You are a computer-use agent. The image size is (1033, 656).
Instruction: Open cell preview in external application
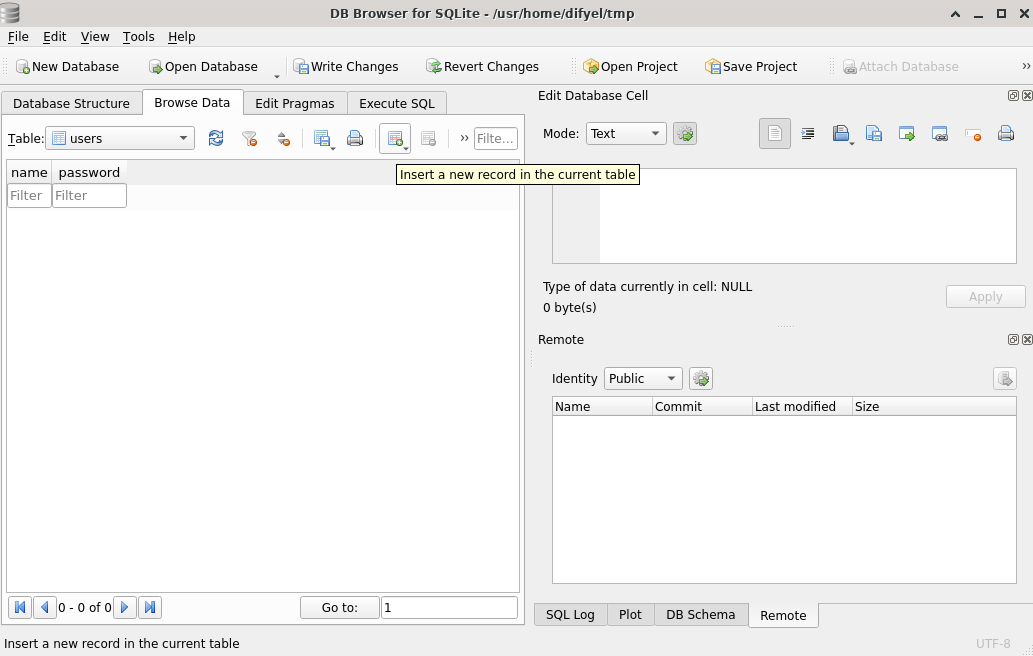point(907,134)
